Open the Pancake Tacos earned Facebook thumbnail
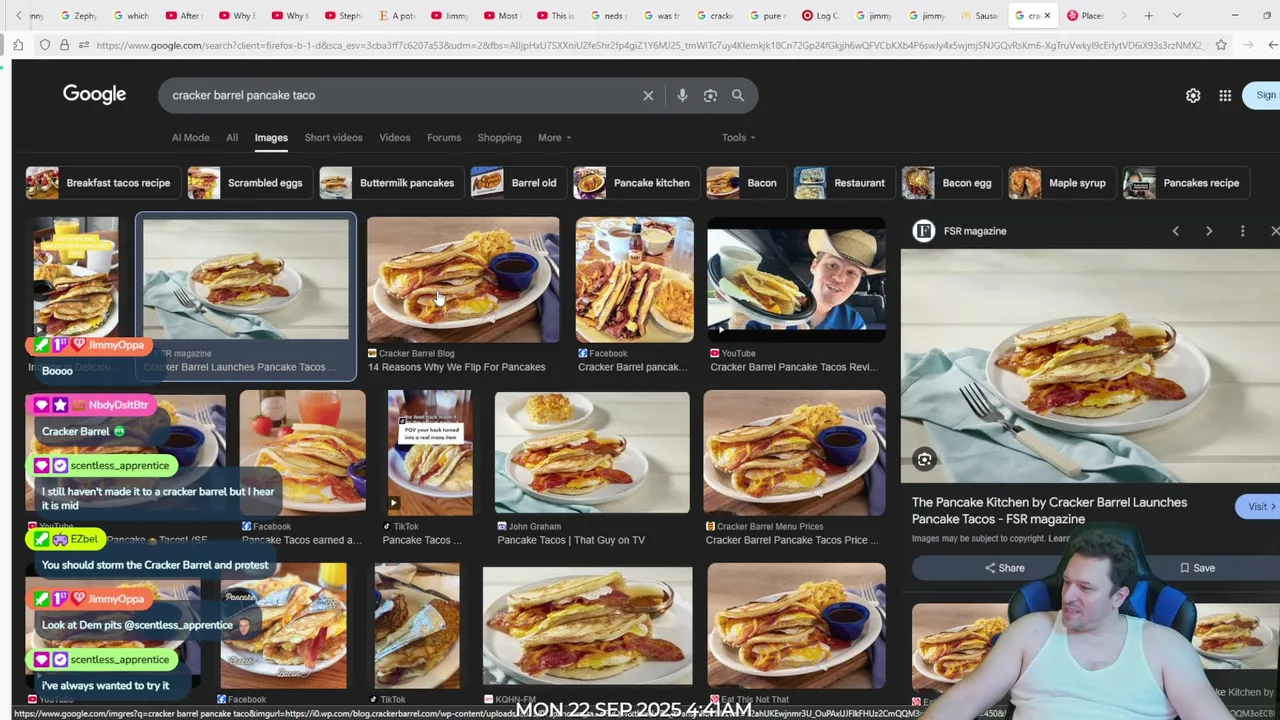1280x720 pixels. [x=302, y=452]
